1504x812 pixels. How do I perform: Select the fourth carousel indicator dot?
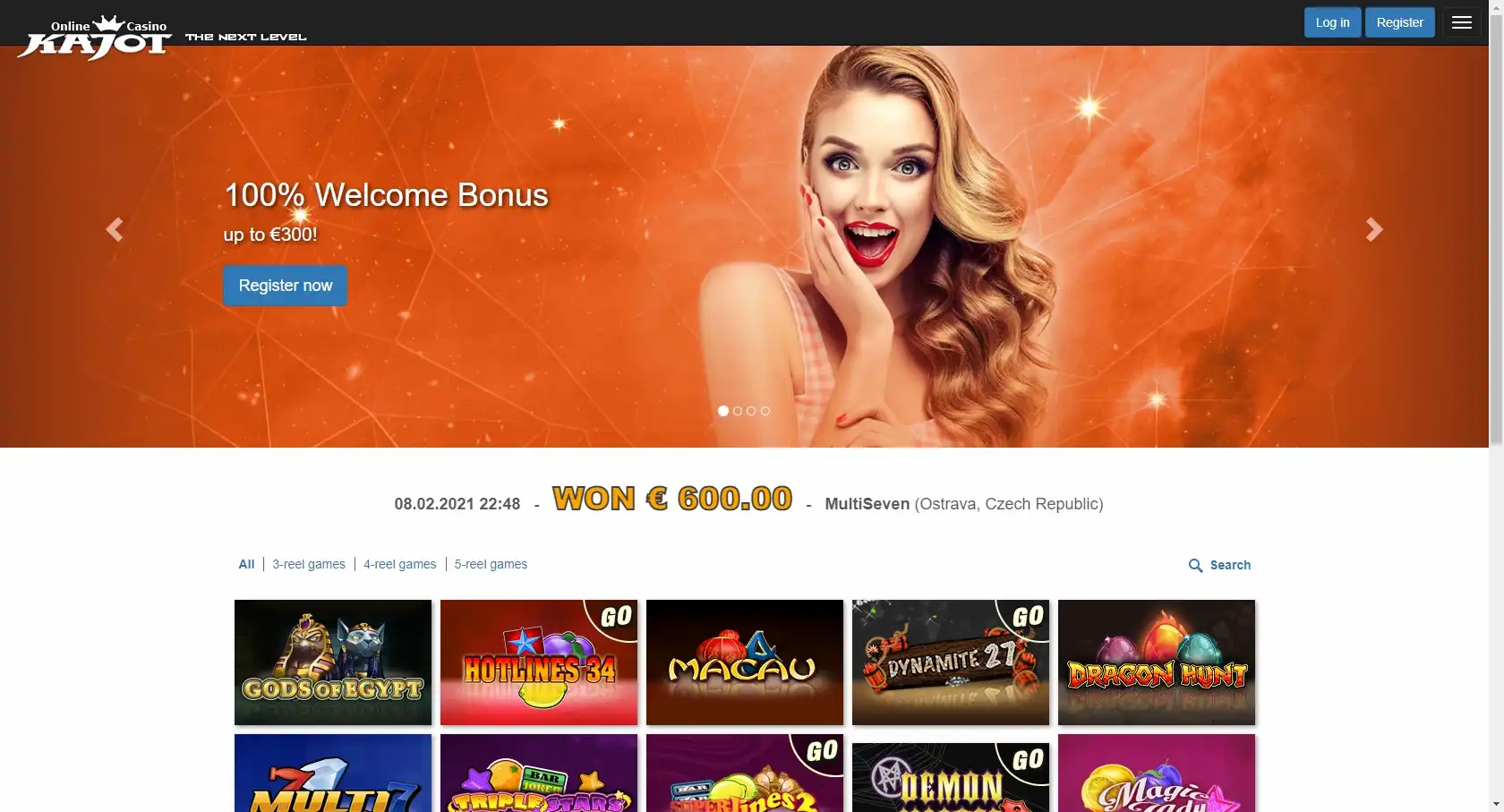[x=765, y=411]
